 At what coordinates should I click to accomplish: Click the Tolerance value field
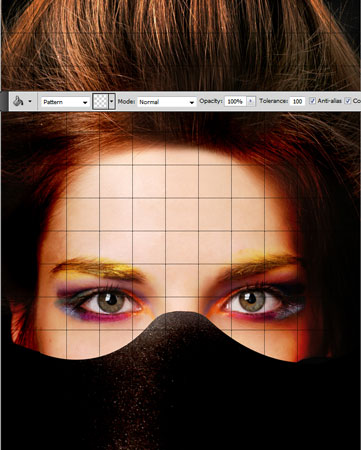pyautogui.click(x=297, y=101)
